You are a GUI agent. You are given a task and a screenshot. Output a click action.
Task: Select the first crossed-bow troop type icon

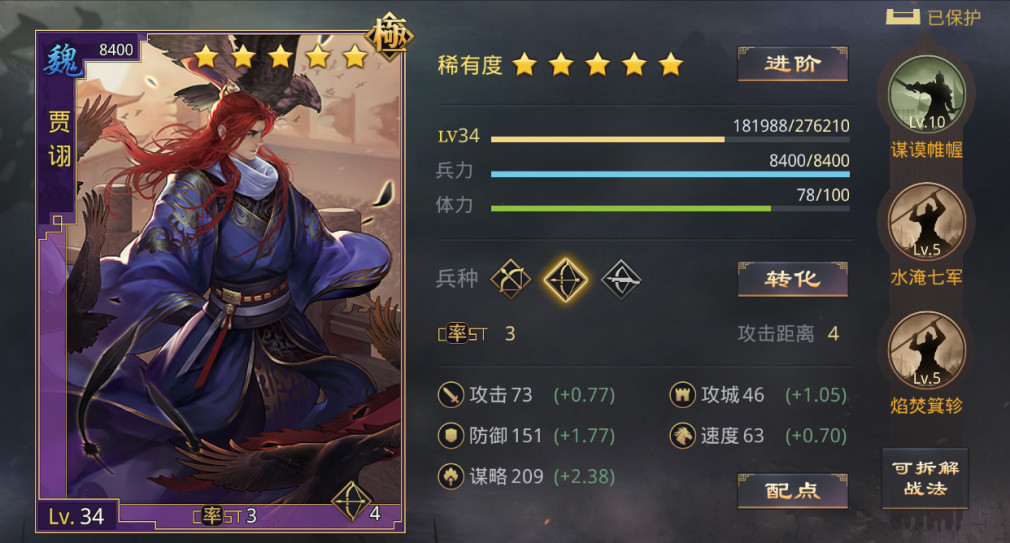[510, 280]
